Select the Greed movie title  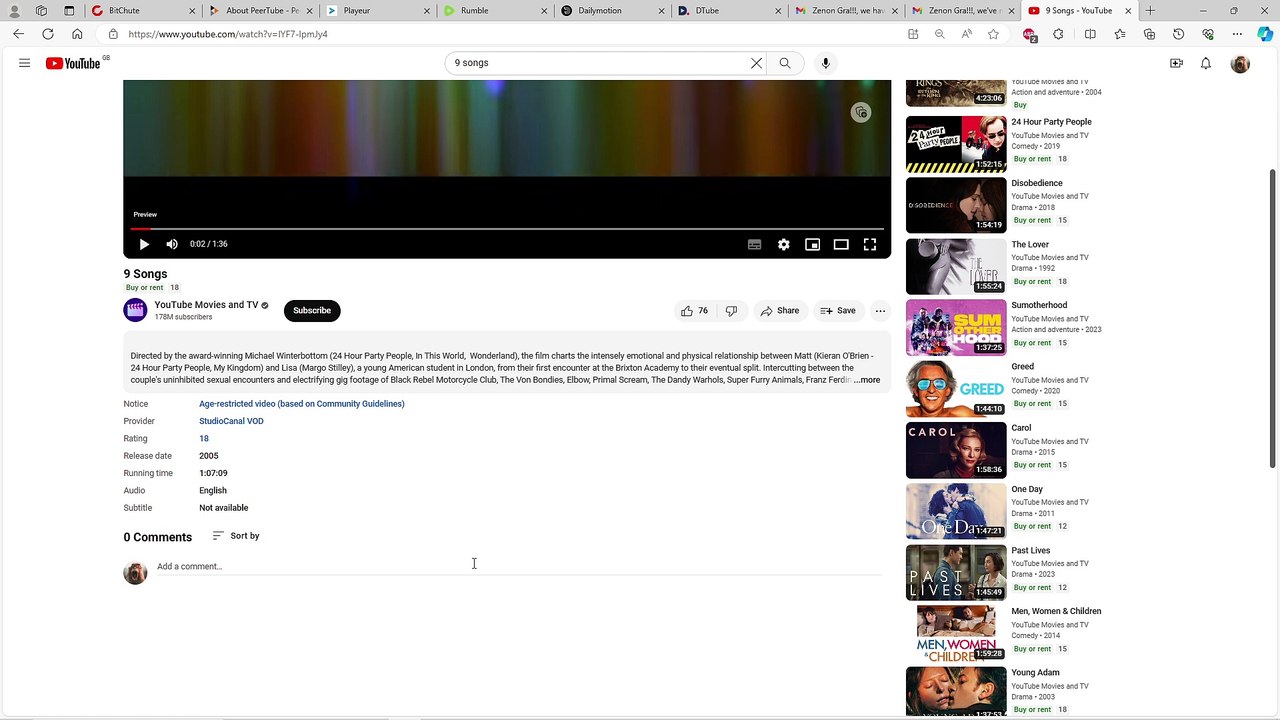1022,367
